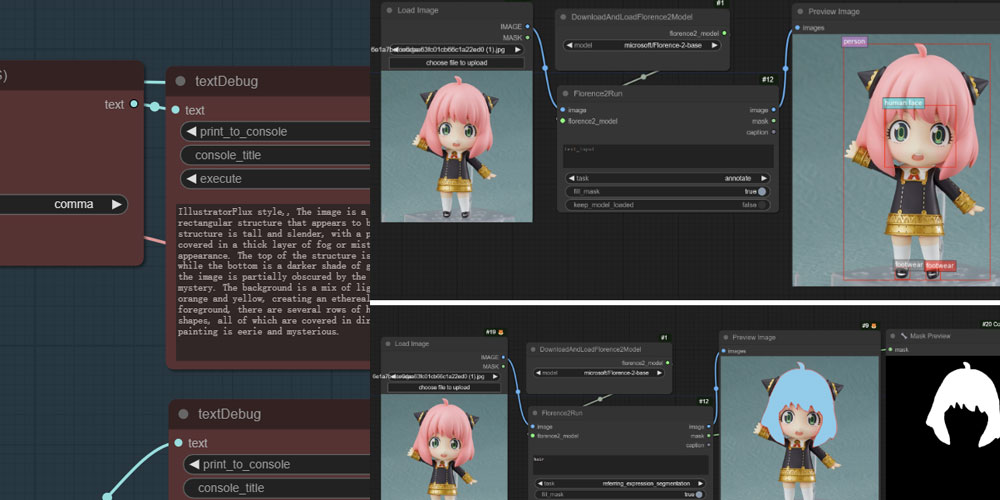Collapse the Preview Image node showing person box
This screenshot has height=500, width=1000.
click(800, 11)
